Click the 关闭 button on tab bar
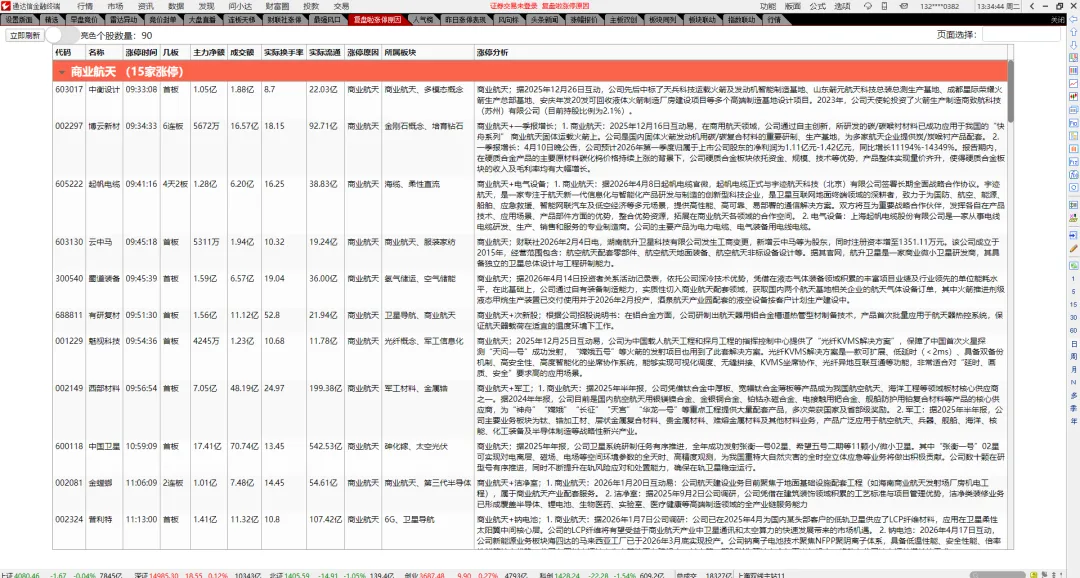 [x=1057, y=20]
